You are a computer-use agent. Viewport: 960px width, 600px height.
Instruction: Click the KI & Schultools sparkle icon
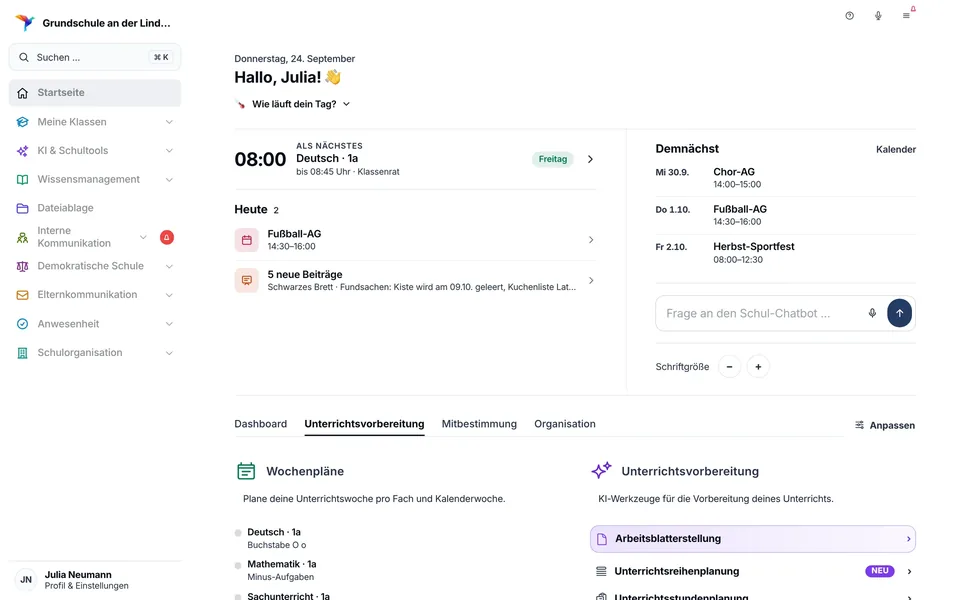point(23,151)
